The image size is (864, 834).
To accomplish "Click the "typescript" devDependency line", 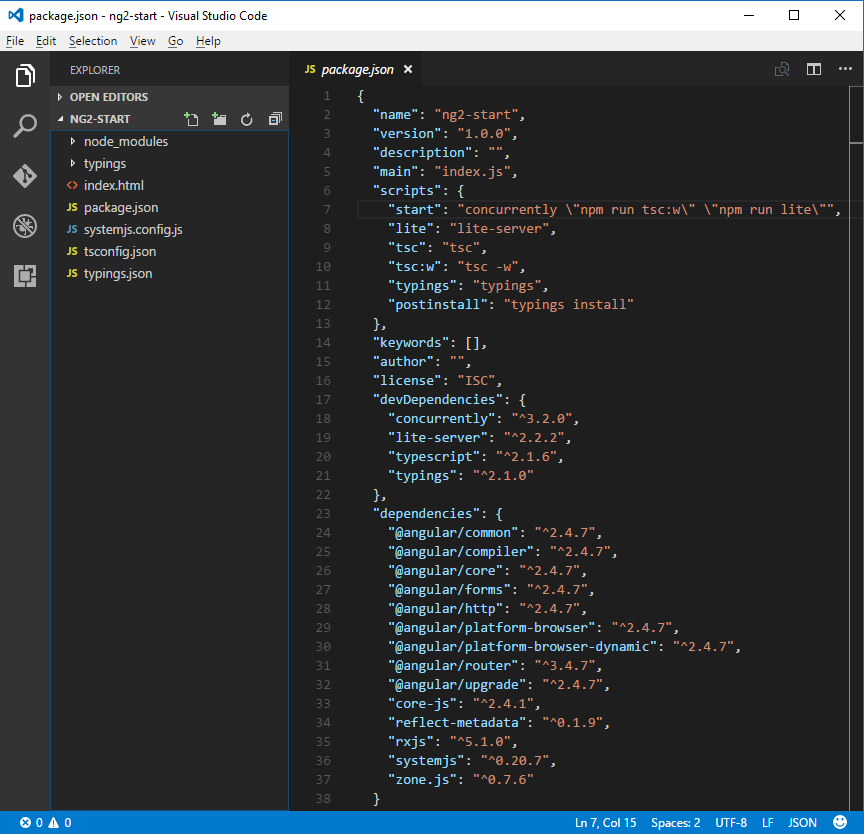I will (476, 457).
